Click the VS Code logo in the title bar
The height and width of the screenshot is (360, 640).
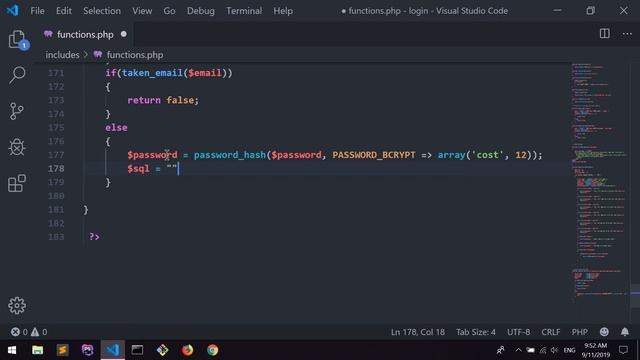tap(12, 10)
